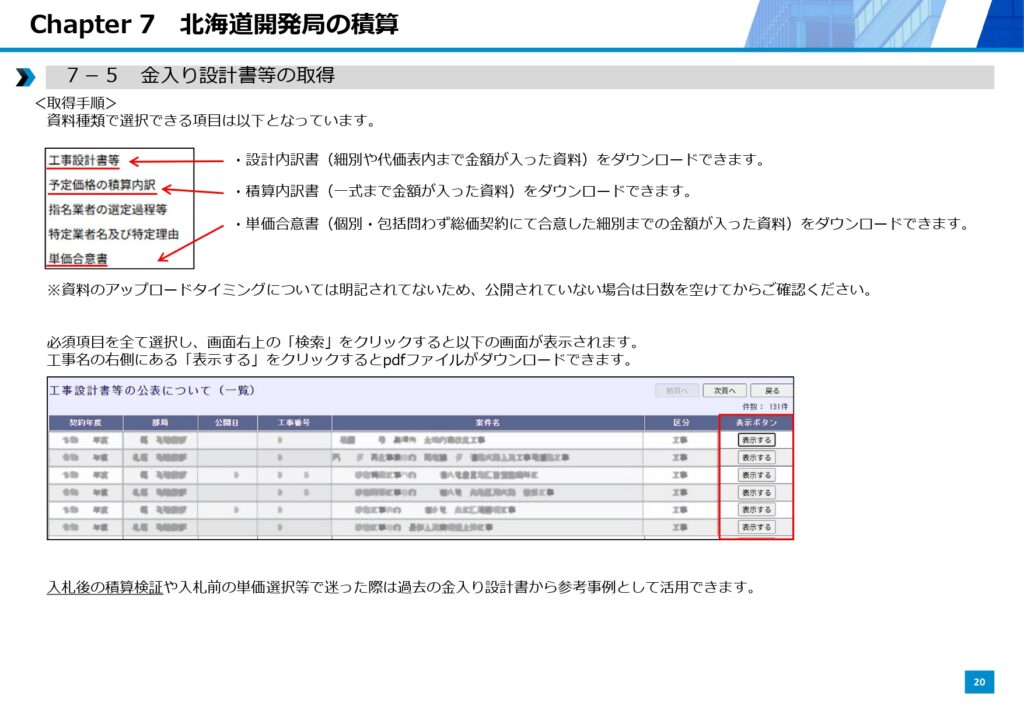Open the PDF via fifth row 表示する

756,509
